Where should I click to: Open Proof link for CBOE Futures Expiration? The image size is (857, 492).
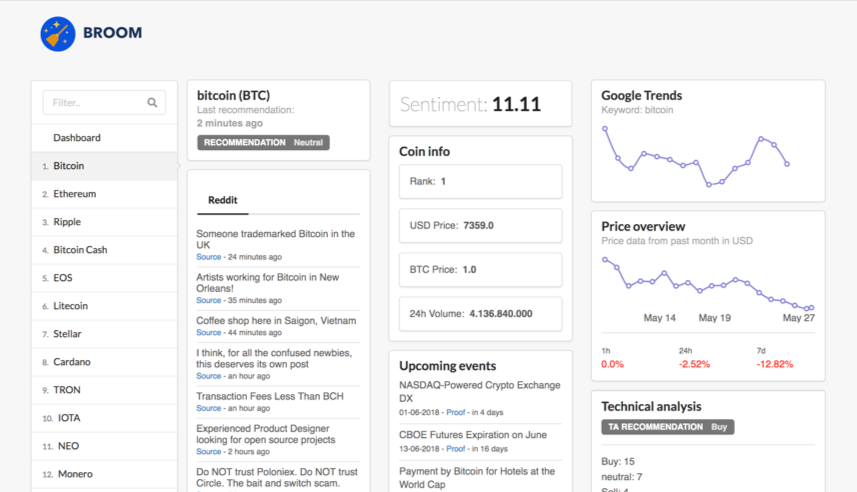tap(456, 449)
